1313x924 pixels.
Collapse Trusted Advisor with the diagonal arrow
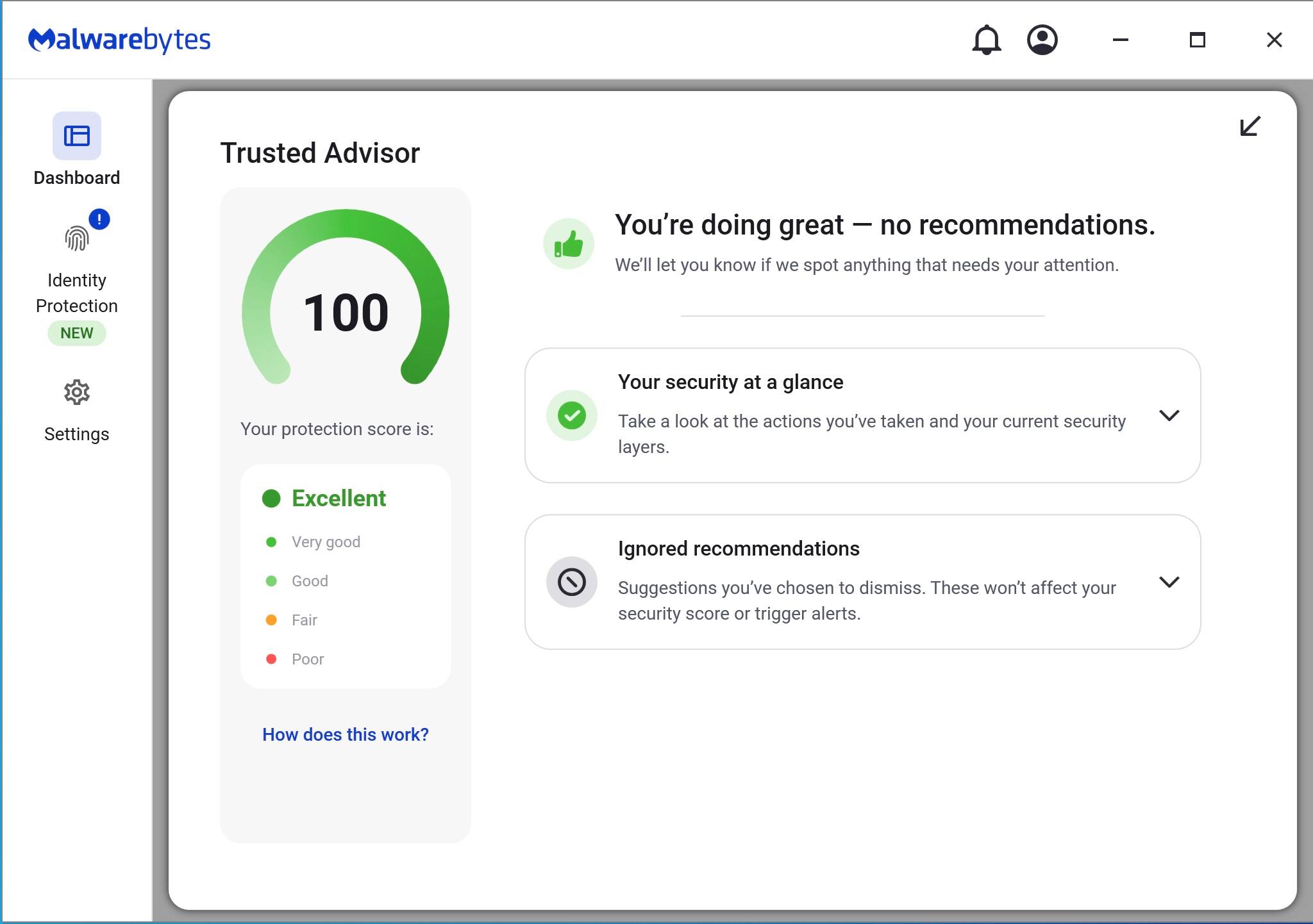(x=1247, y=127)
